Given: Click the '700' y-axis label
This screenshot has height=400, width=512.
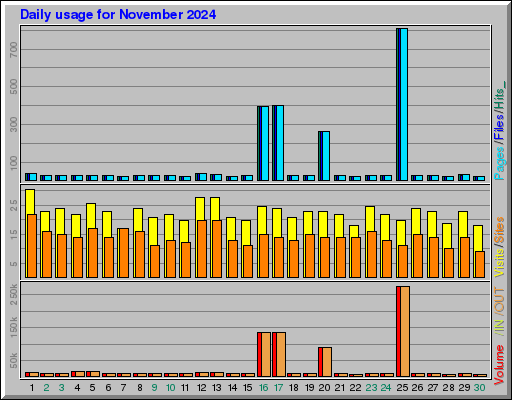Looking at the screenshot, I should pos(14,50).
